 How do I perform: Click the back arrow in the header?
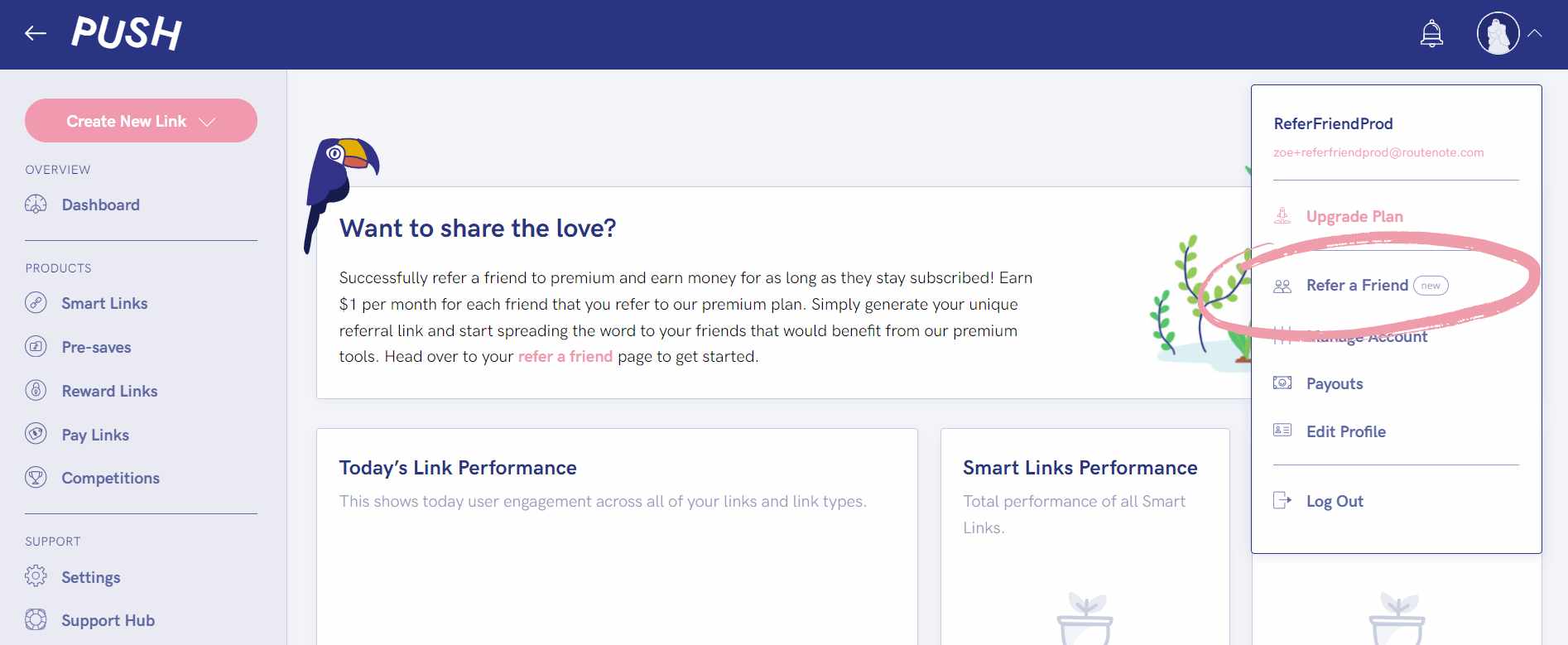coord(33,32)
